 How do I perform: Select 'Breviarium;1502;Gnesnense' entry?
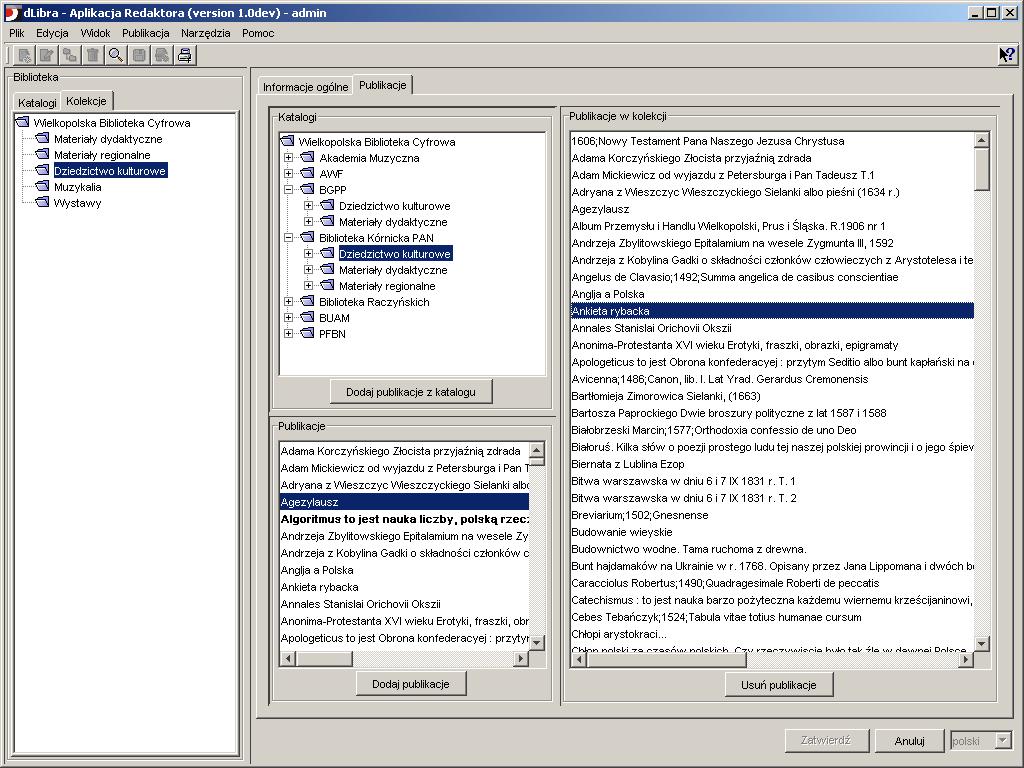pyautogui.click(x=772, y=515)
